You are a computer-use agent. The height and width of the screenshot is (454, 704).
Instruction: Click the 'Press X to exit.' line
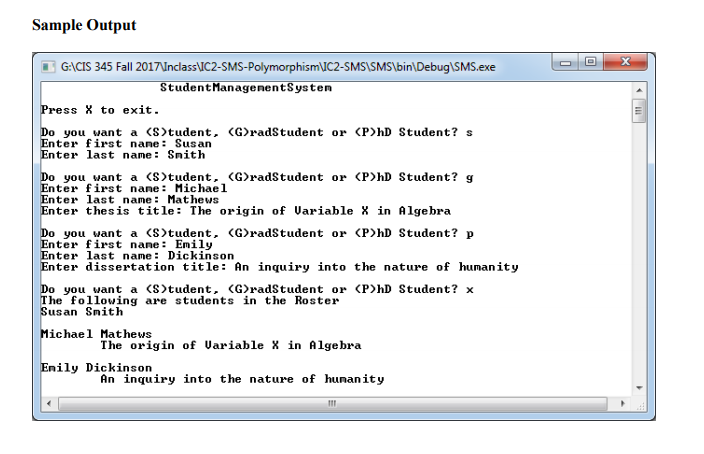100,110
